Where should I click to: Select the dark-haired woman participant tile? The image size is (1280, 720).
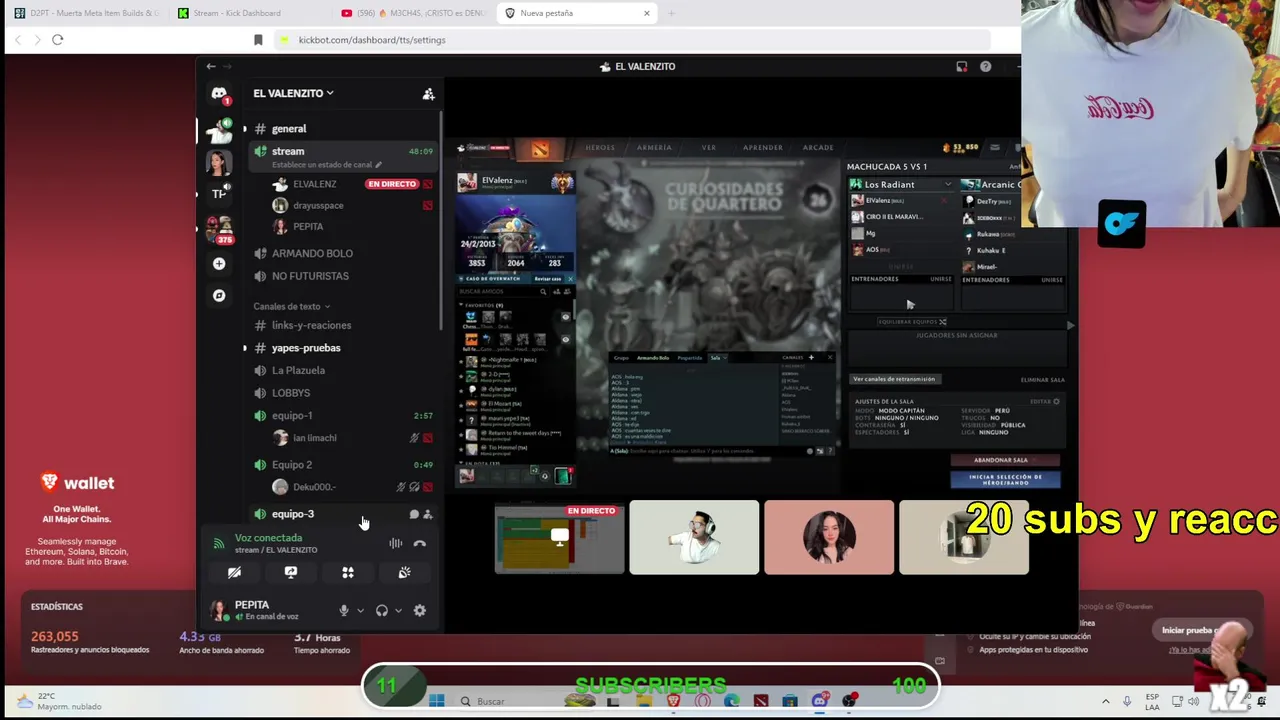point(829,538)
